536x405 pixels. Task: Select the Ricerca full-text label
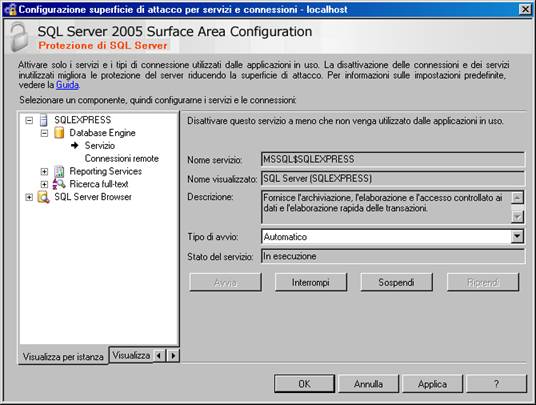point(99,184)
